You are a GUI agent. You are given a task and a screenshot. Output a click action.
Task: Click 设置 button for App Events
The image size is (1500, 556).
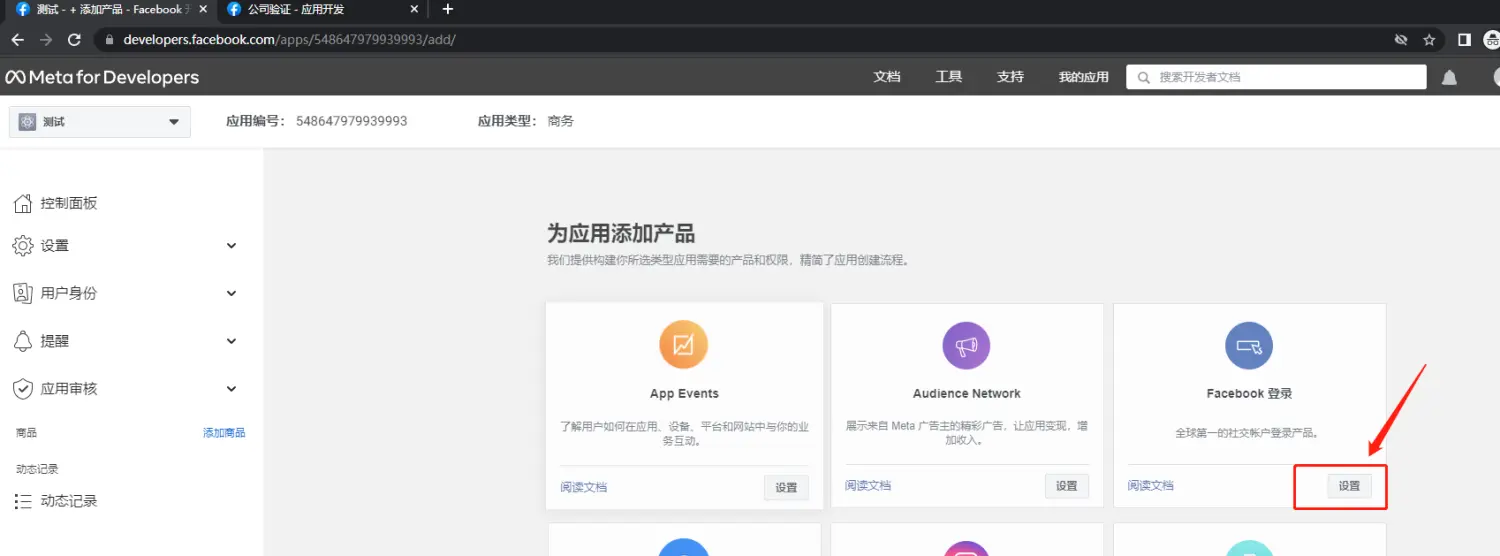786,488
